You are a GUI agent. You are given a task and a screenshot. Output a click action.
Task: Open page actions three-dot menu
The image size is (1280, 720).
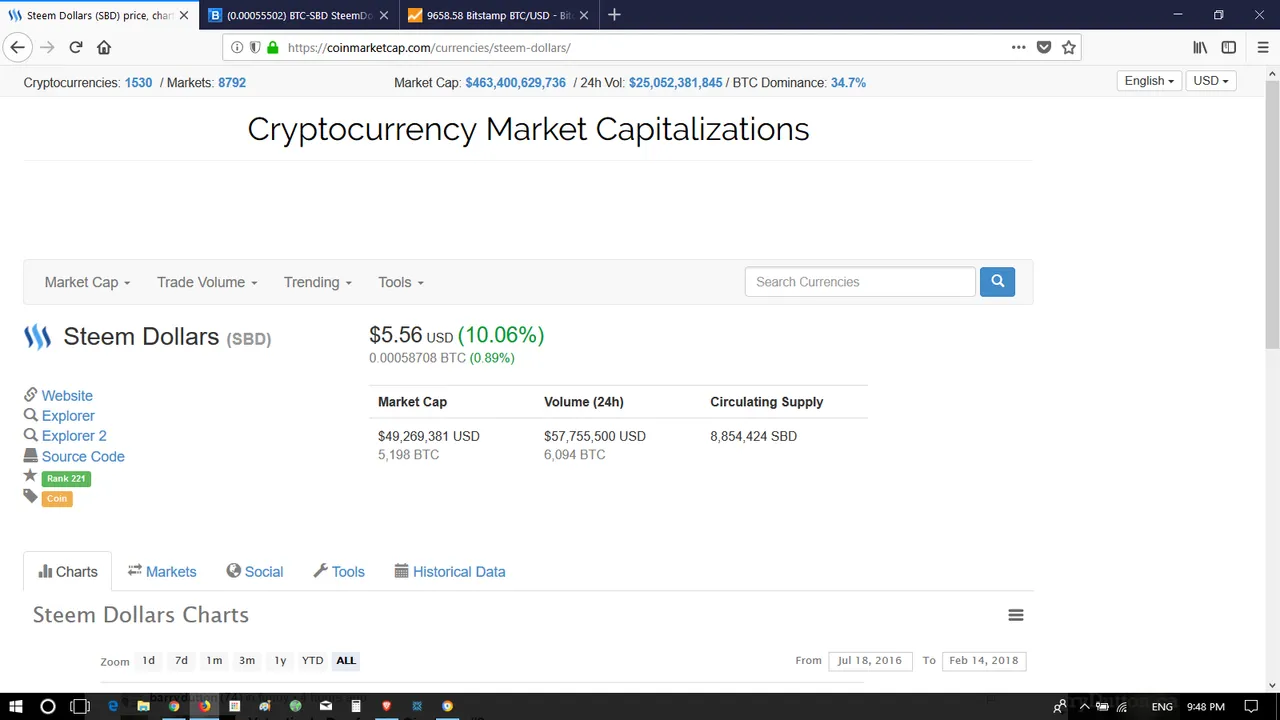(x=1018, y=47)
